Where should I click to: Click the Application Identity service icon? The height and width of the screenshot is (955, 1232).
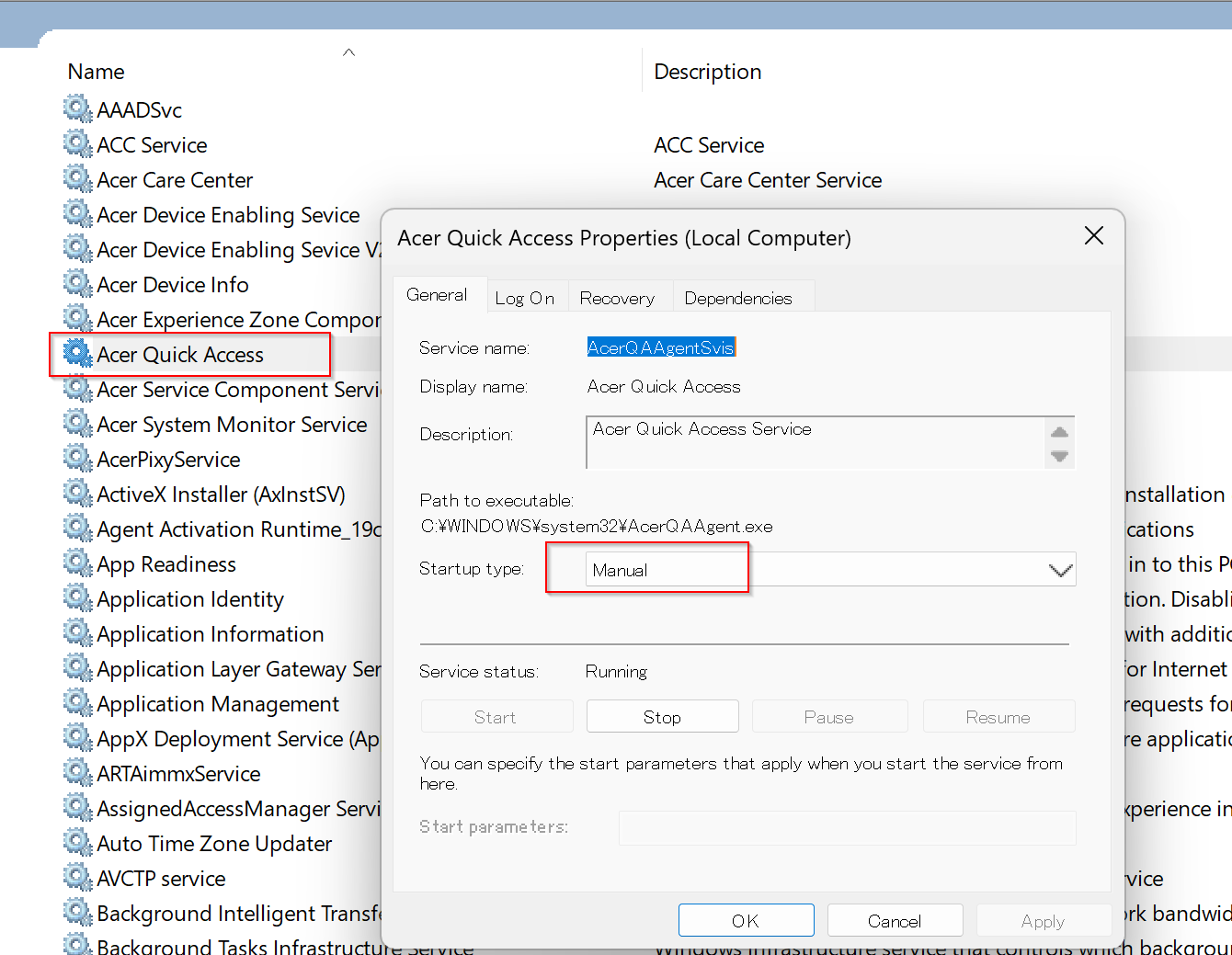78,597
